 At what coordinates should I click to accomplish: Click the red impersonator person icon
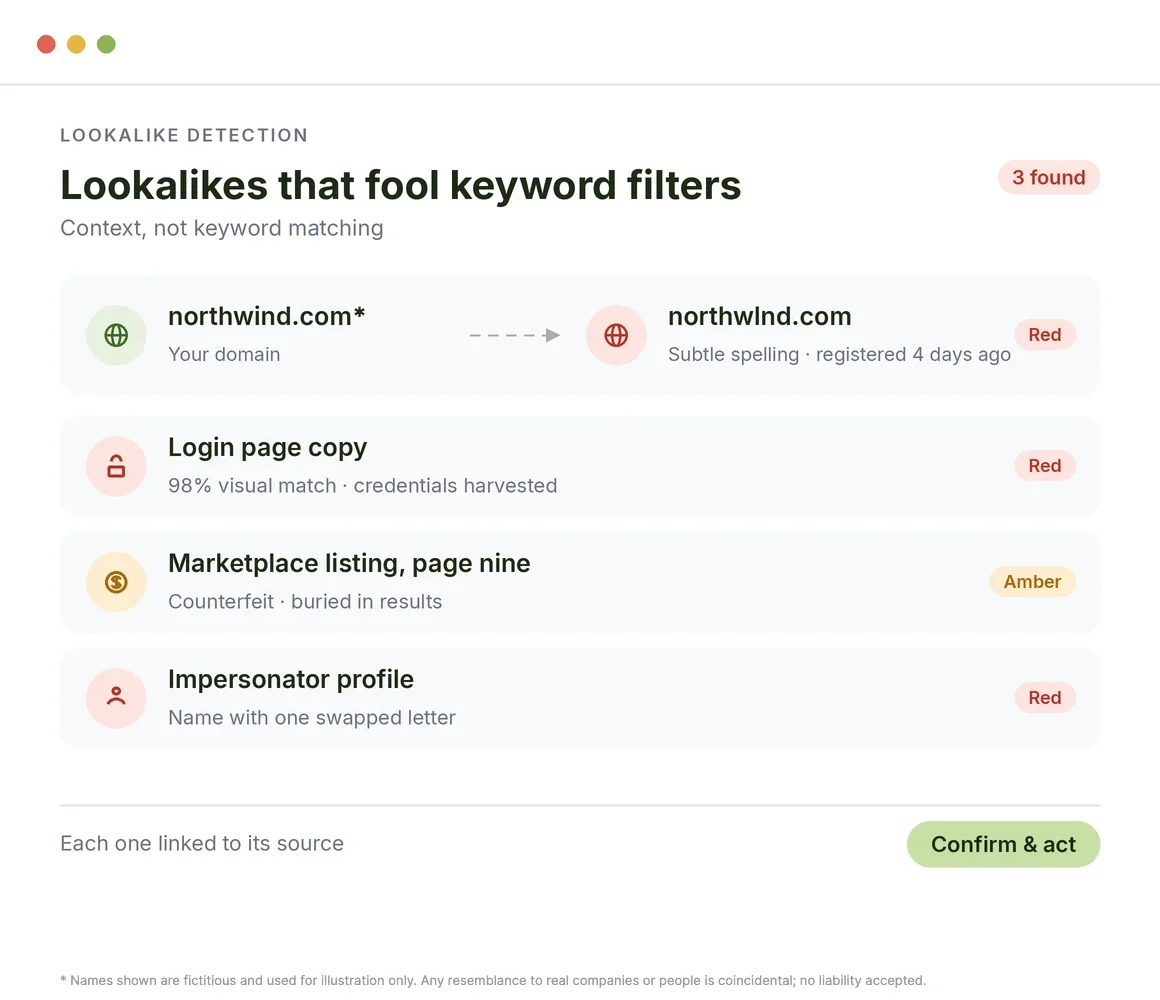[x=116, y=697]
